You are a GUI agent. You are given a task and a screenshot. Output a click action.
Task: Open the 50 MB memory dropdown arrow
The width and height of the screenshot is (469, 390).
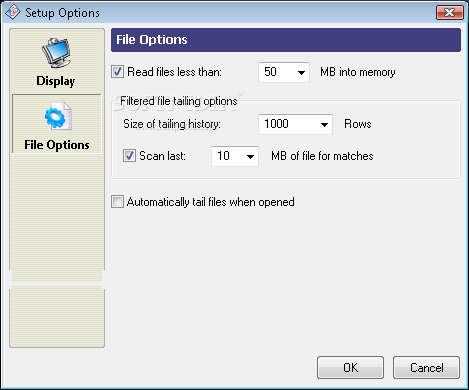[301, 72]
